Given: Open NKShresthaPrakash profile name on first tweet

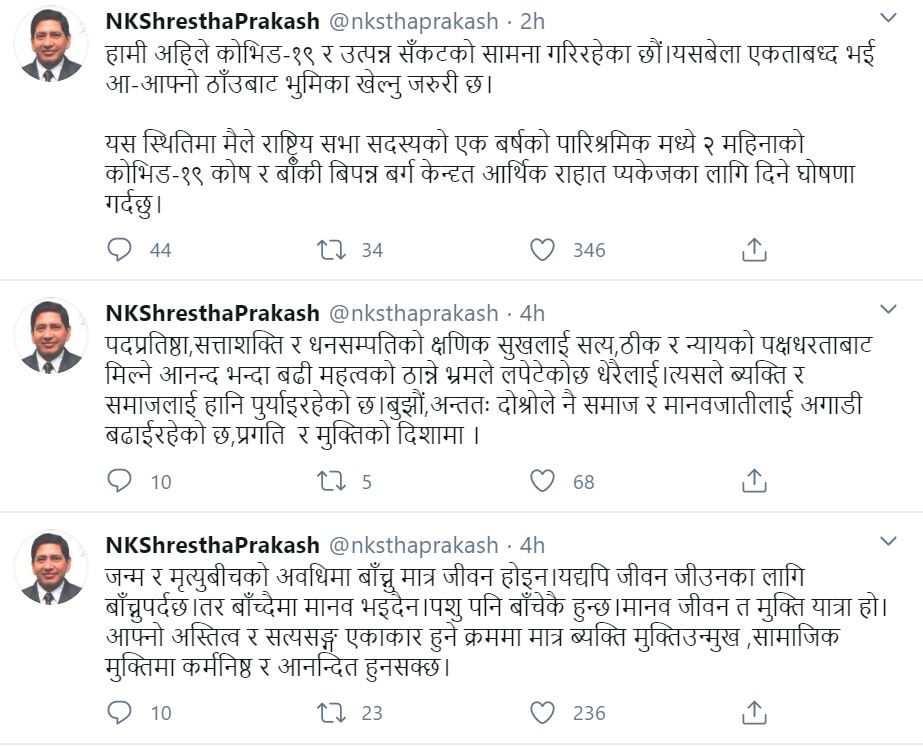Looking at the screenshot, I should [x=212, y=21].
